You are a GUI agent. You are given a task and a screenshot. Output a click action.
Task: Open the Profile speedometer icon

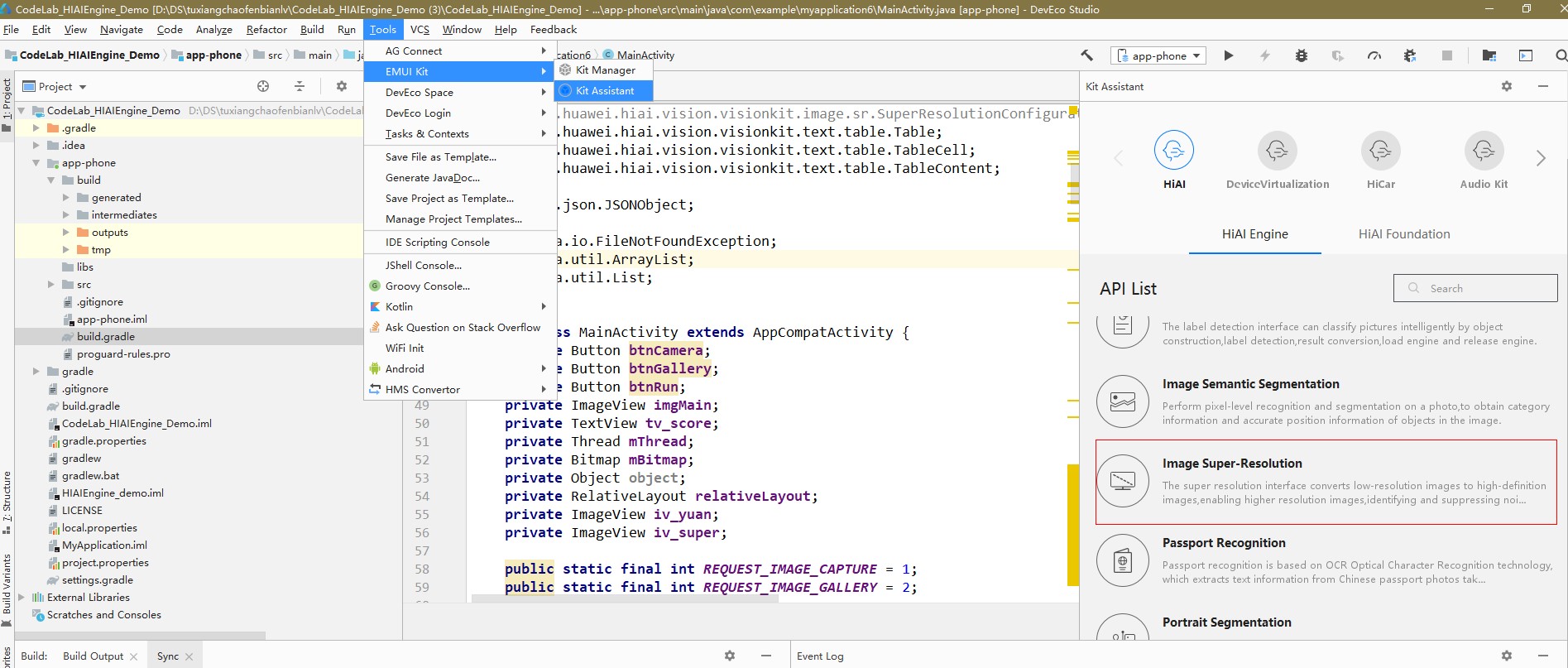(x=1374, y=55)
